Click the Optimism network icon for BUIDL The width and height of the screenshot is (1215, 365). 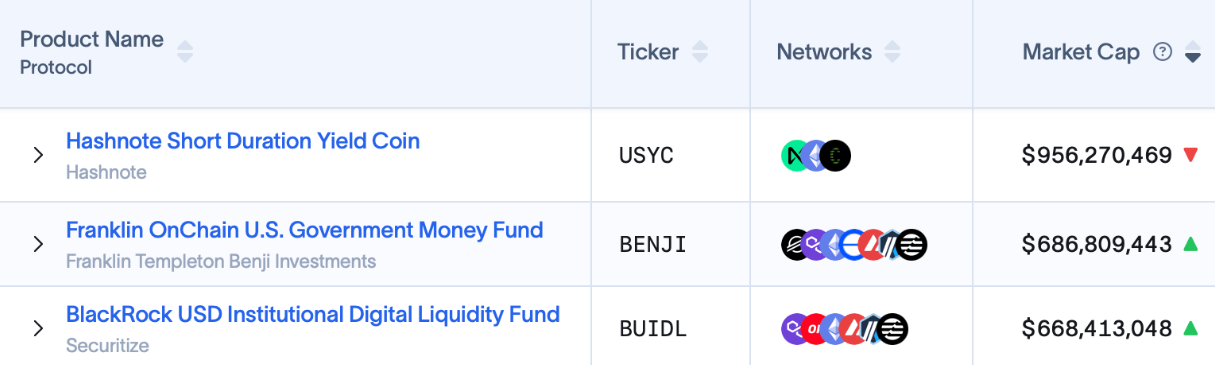814,328
